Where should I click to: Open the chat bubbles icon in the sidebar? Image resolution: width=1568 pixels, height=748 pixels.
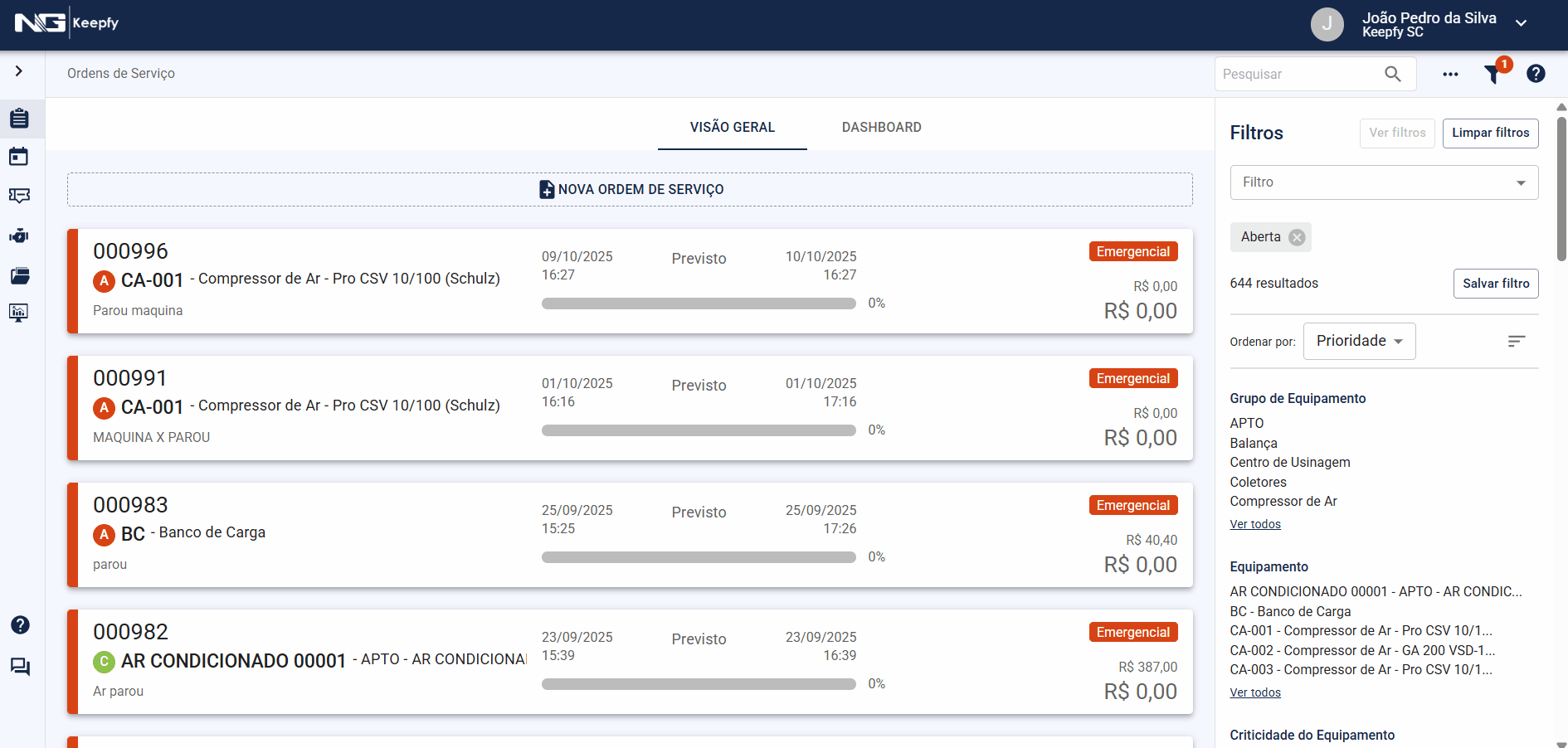click(x=20, y=667)
